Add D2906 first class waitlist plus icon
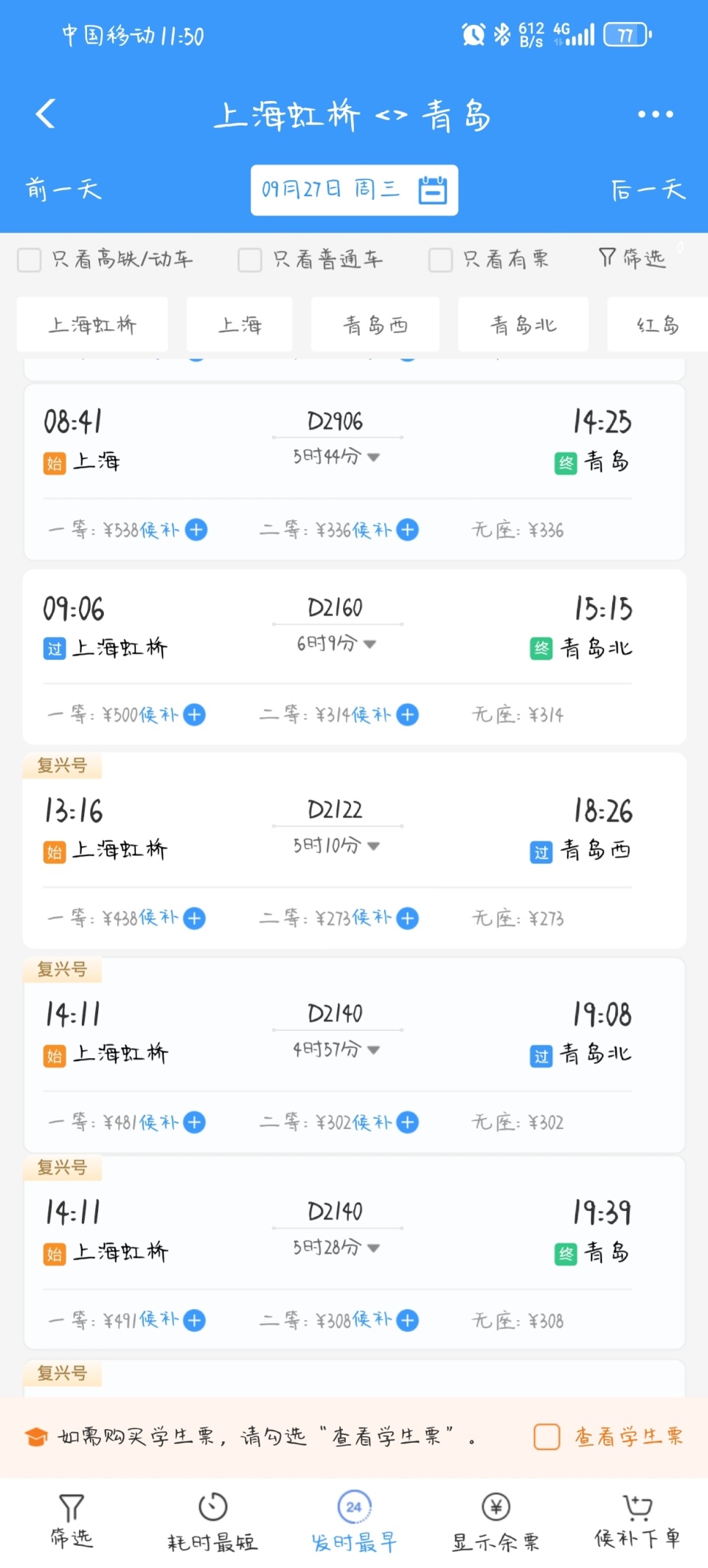 [x=196, y=530]
